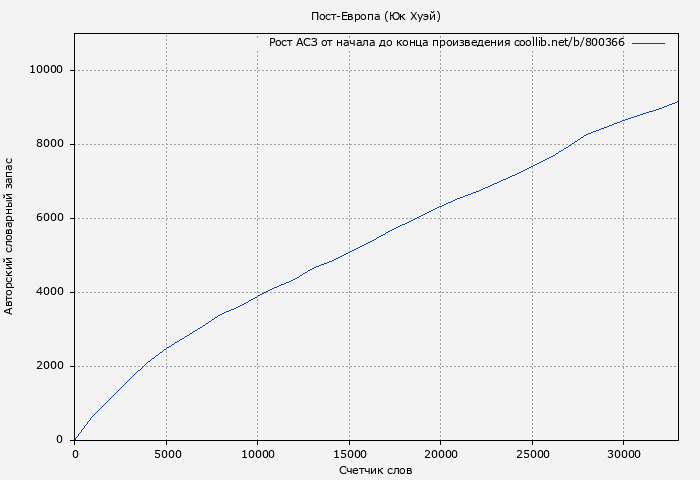
Task: Click the blue curve's end at right edge
Action: (x=677, y=102)
